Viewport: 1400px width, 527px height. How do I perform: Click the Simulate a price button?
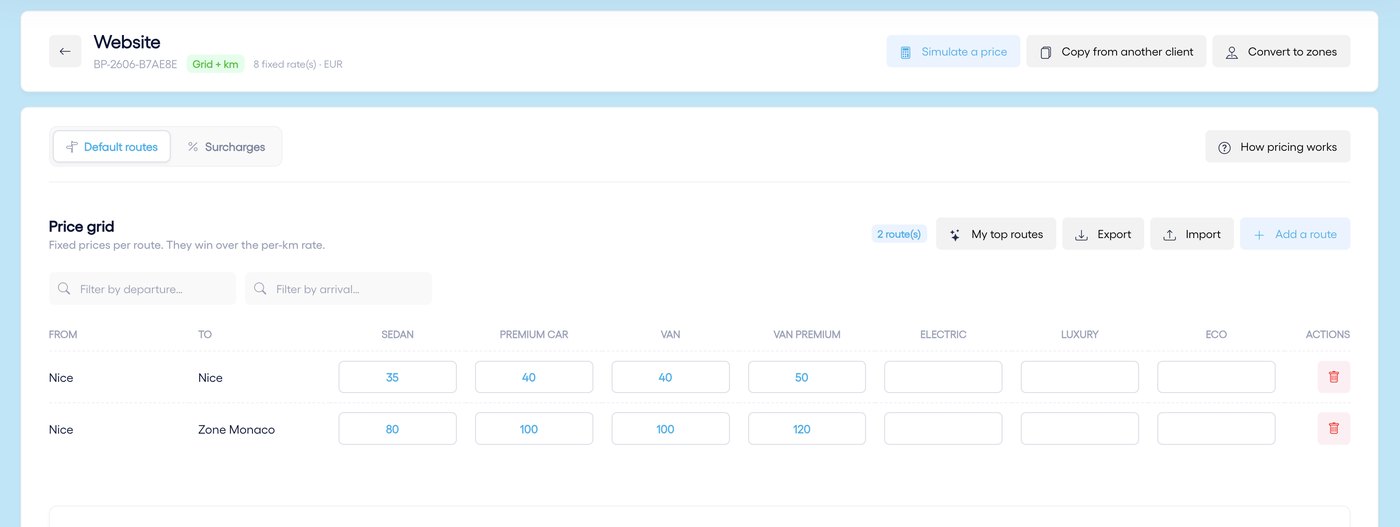[953, 51]
